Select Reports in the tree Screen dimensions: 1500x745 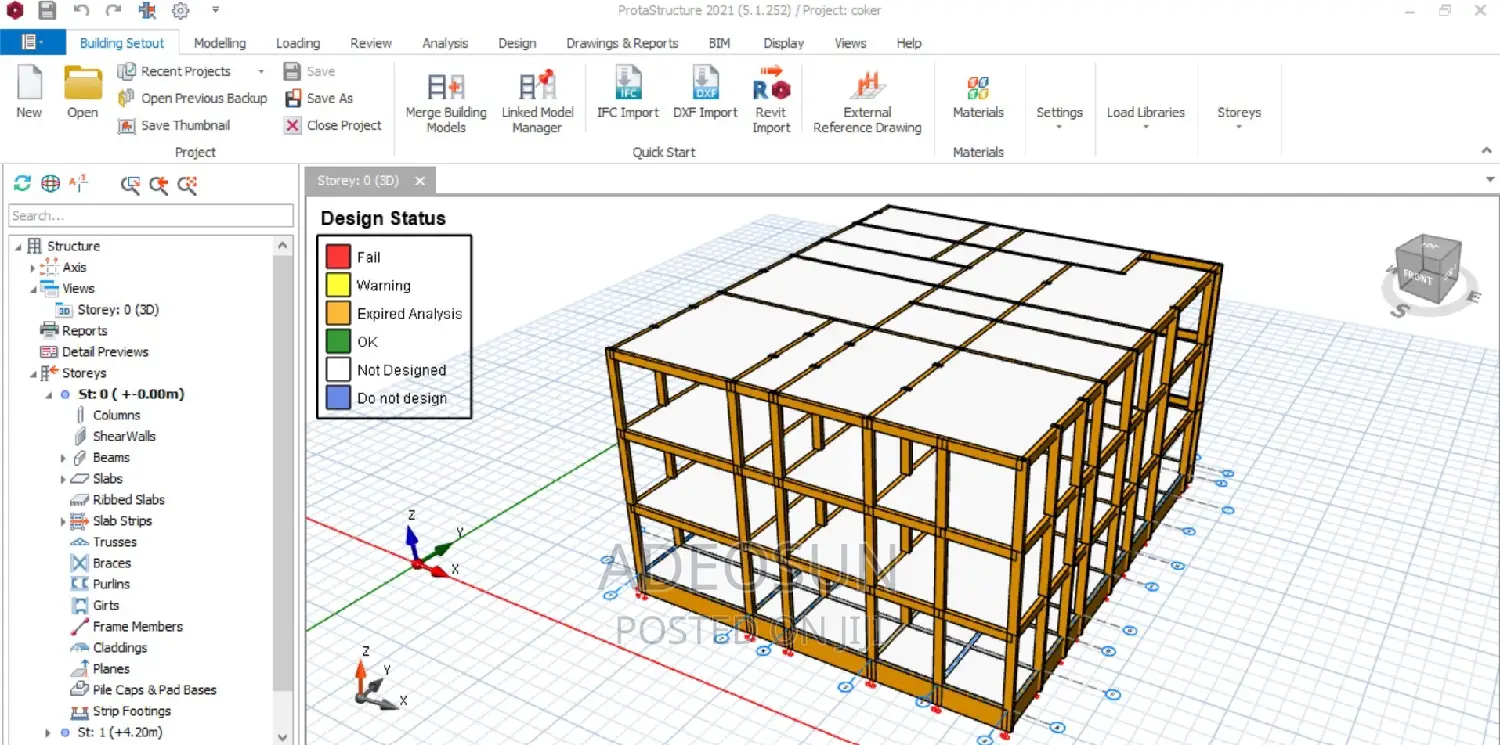coord(84,331)
